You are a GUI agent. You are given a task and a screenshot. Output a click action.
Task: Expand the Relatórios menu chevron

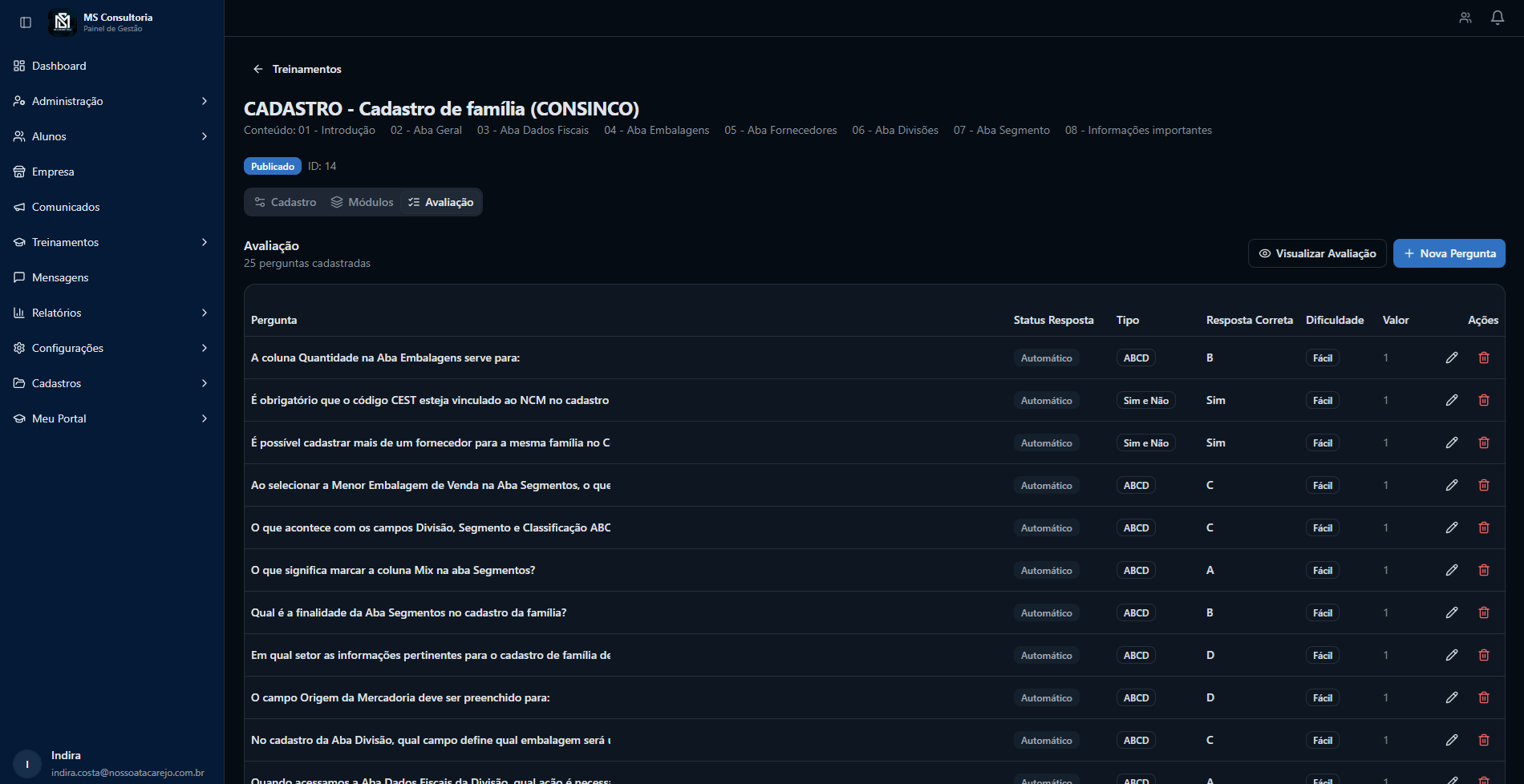click(205, 313)
